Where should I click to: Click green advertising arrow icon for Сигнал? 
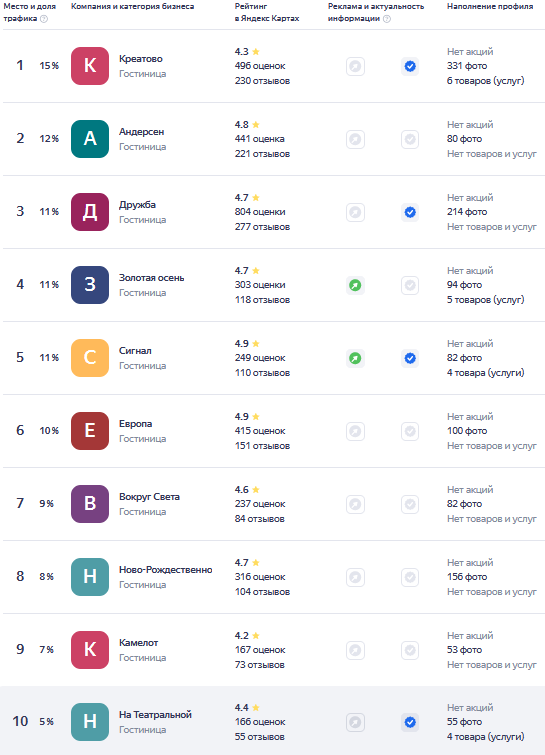[355, 358]
